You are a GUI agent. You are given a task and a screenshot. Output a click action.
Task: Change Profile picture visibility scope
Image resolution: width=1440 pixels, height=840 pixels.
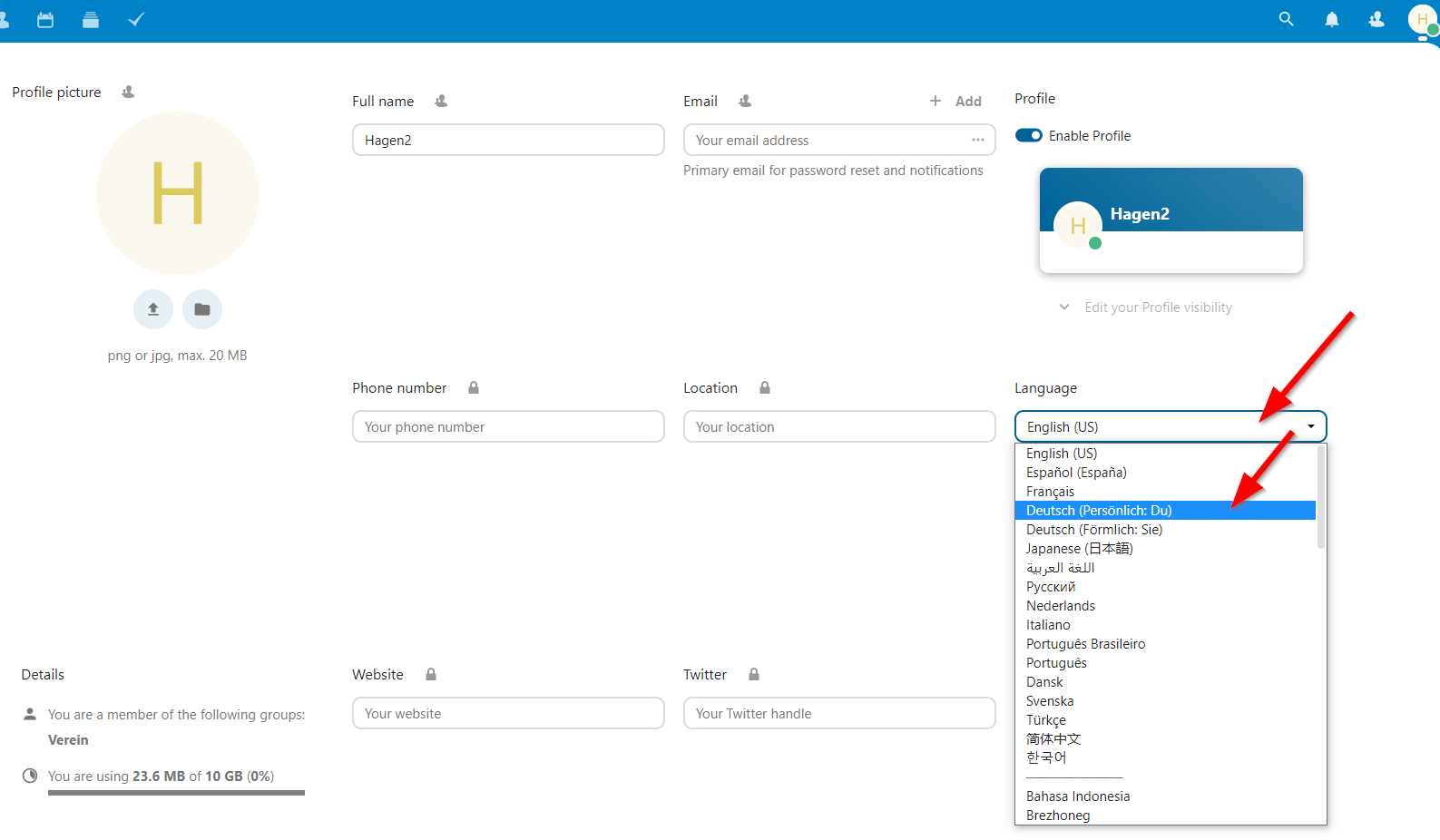point(128,92)
